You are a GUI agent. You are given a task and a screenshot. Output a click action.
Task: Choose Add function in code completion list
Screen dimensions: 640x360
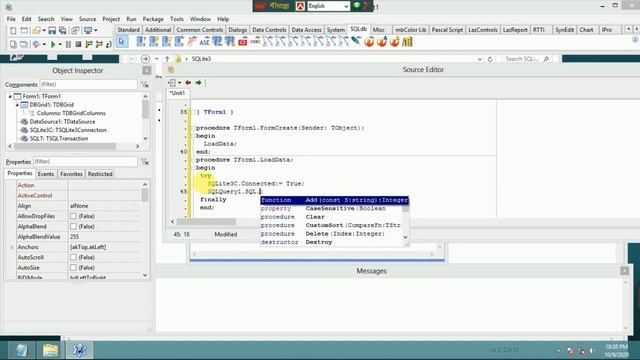coord(334,200)
